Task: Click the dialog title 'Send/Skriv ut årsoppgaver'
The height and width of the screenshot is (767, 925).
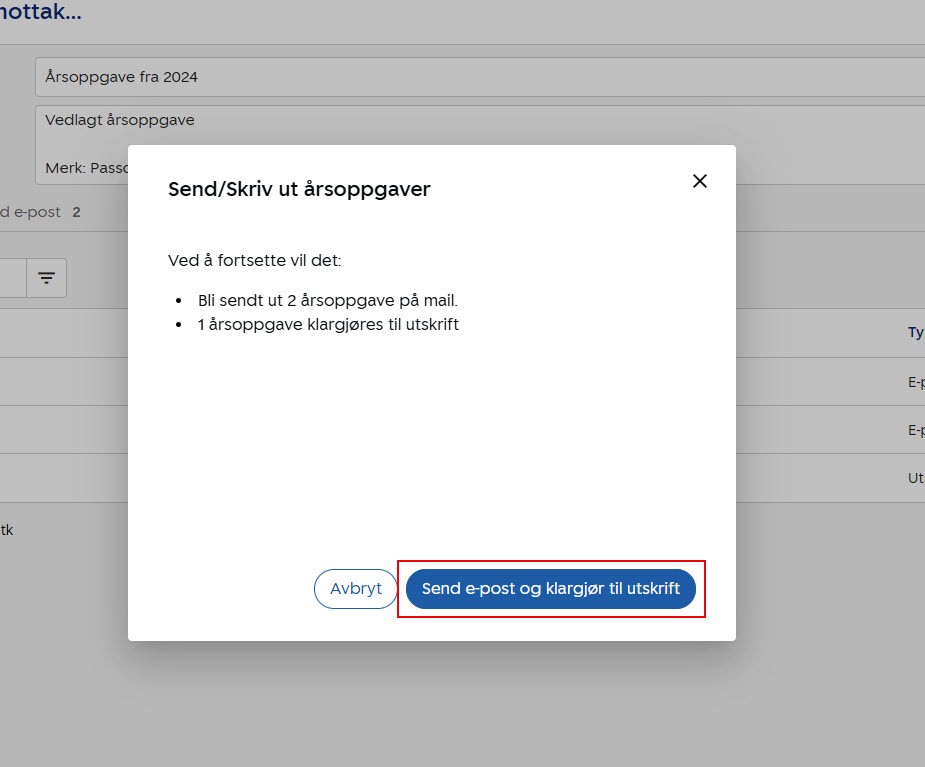Action: click(x=297, y=188)
